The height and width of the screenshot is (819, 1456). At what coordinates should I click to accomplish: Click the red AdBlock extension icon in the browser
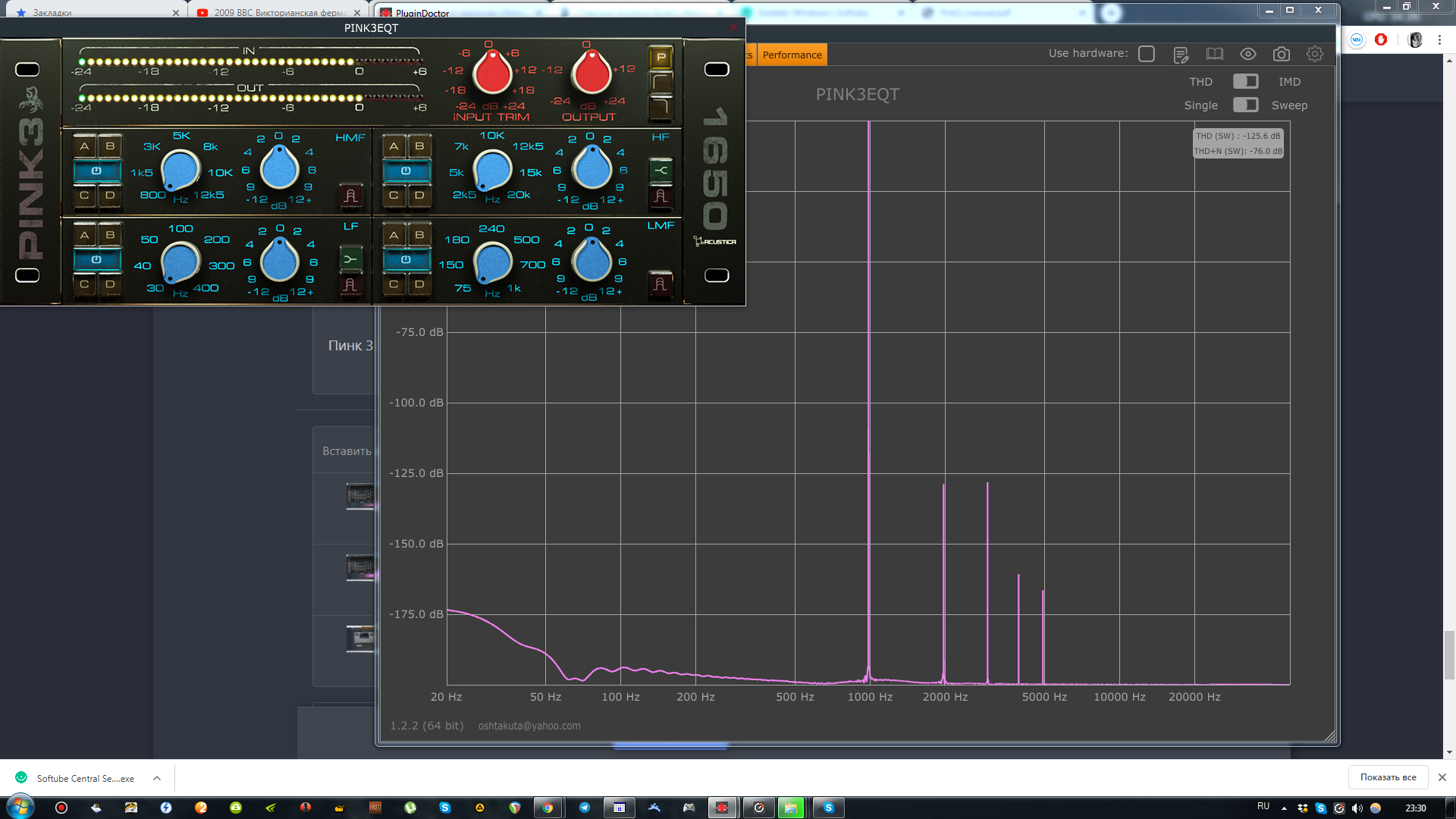(1381, 39)
